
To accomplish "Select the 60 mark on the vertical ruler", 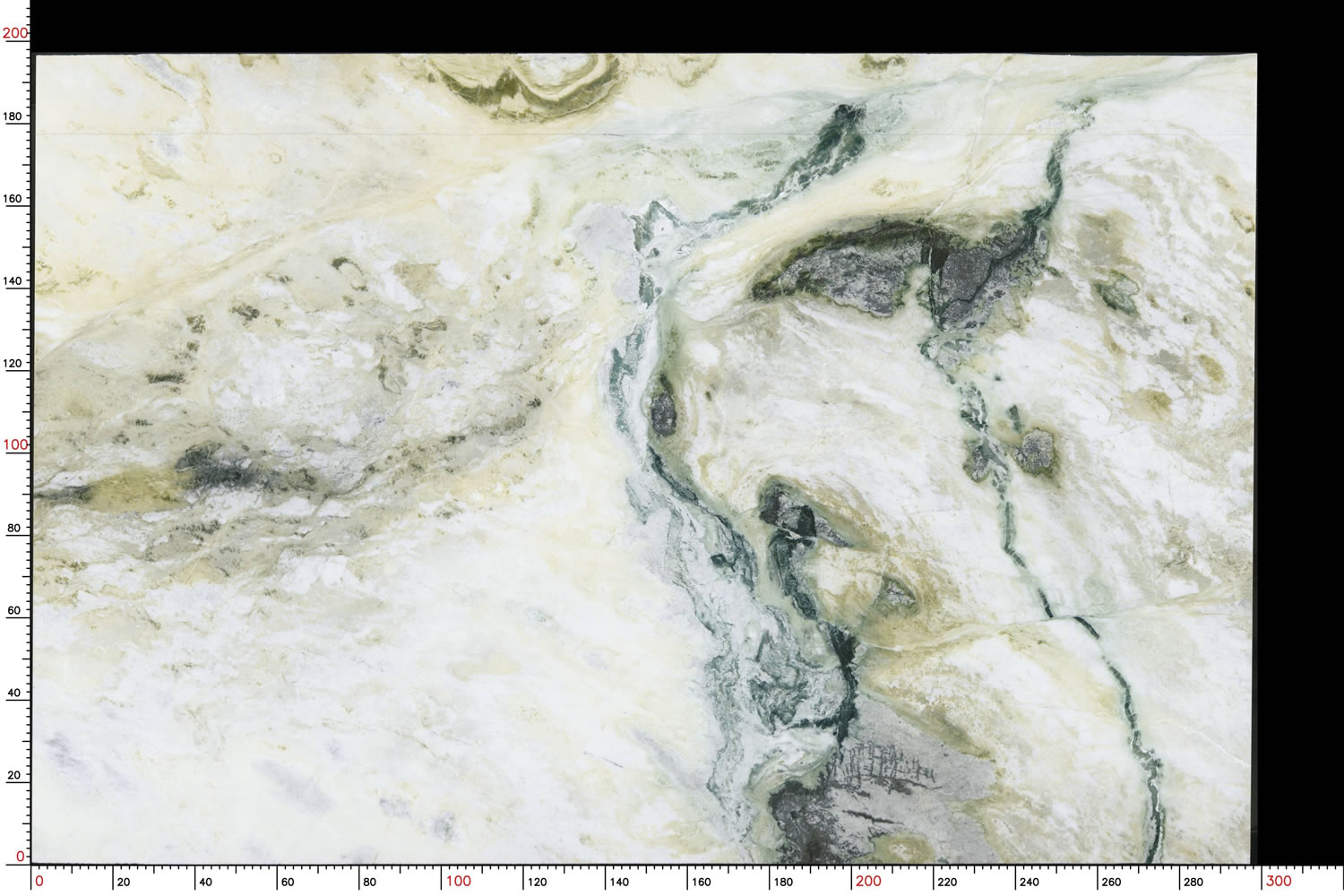I will point(14,611).
